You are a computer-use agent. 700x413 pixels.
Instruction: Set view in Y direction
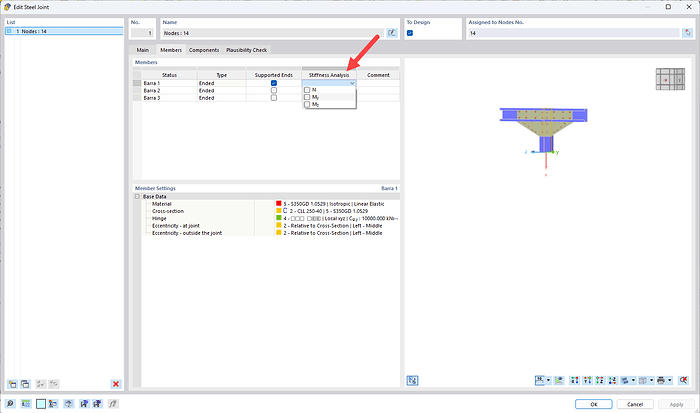(x=588, y=380)
